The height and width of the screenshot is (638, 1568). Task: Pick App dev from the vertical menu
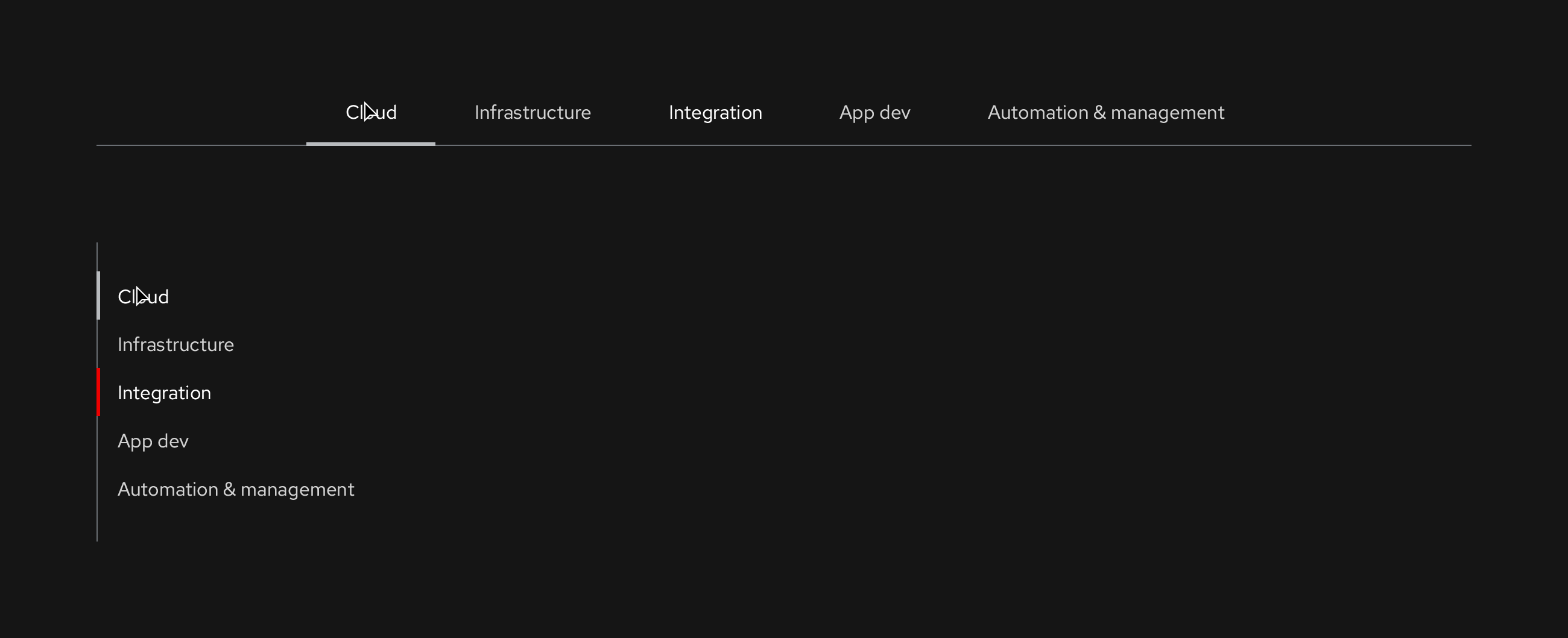[153, 440]
